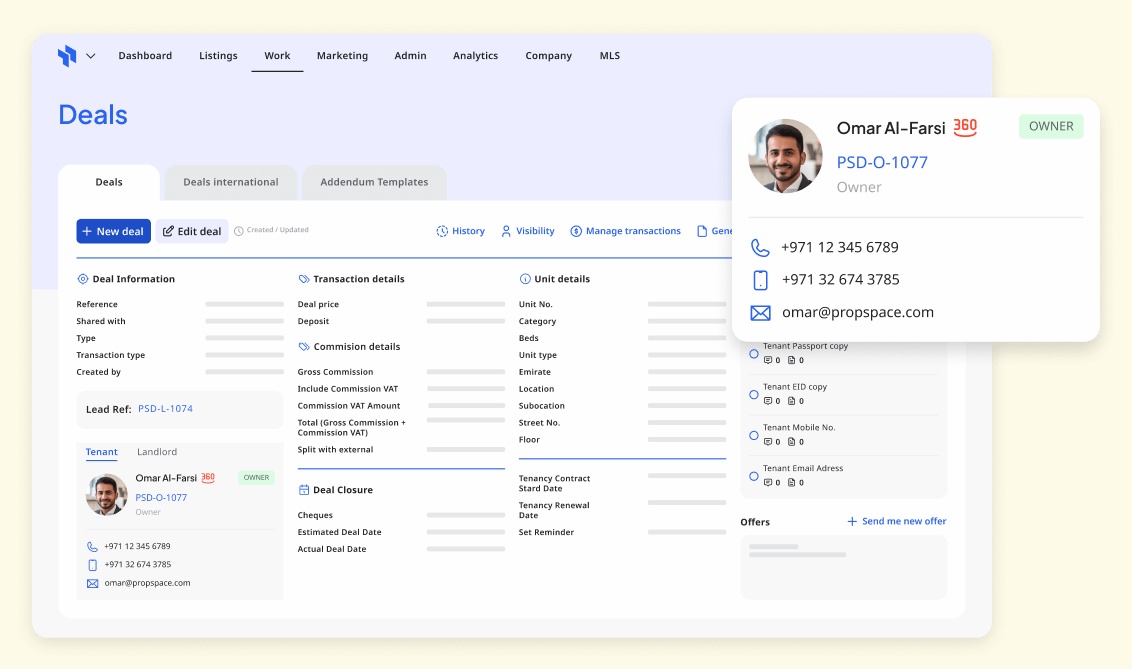Click the Commision details tag icon
Screen dimensions: 1132x669
[x=304, y=346]
